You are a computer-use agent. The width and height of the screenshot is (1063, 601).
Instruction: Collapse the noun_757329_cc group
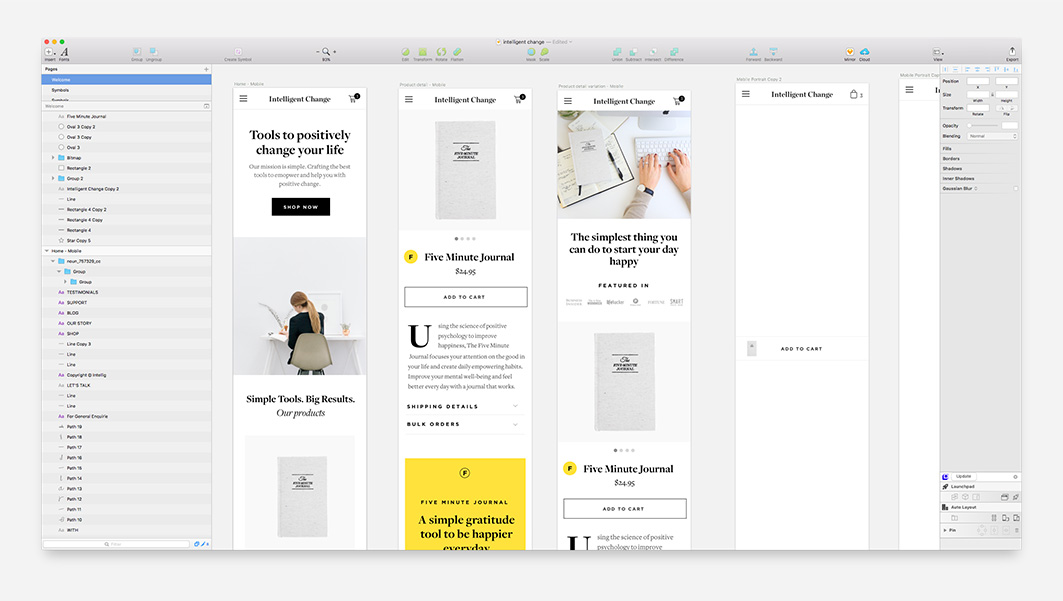(53, 261)
